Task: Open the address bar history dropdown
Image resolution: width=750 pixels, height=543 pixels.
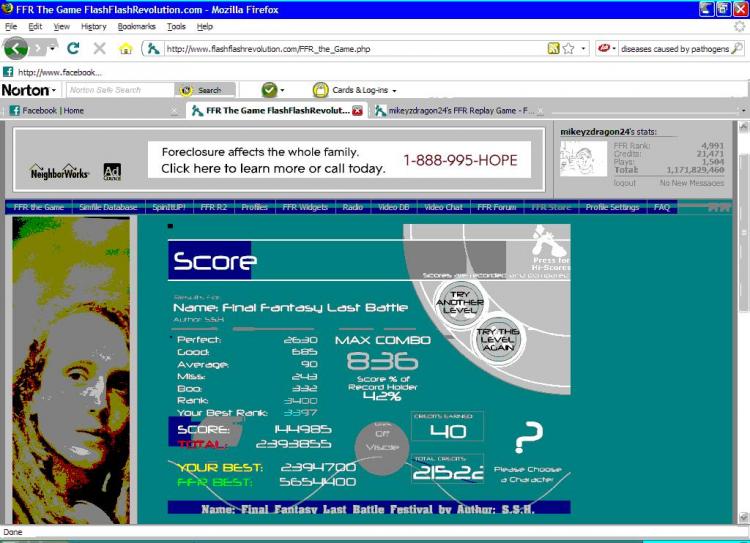Action: point(583,48)
